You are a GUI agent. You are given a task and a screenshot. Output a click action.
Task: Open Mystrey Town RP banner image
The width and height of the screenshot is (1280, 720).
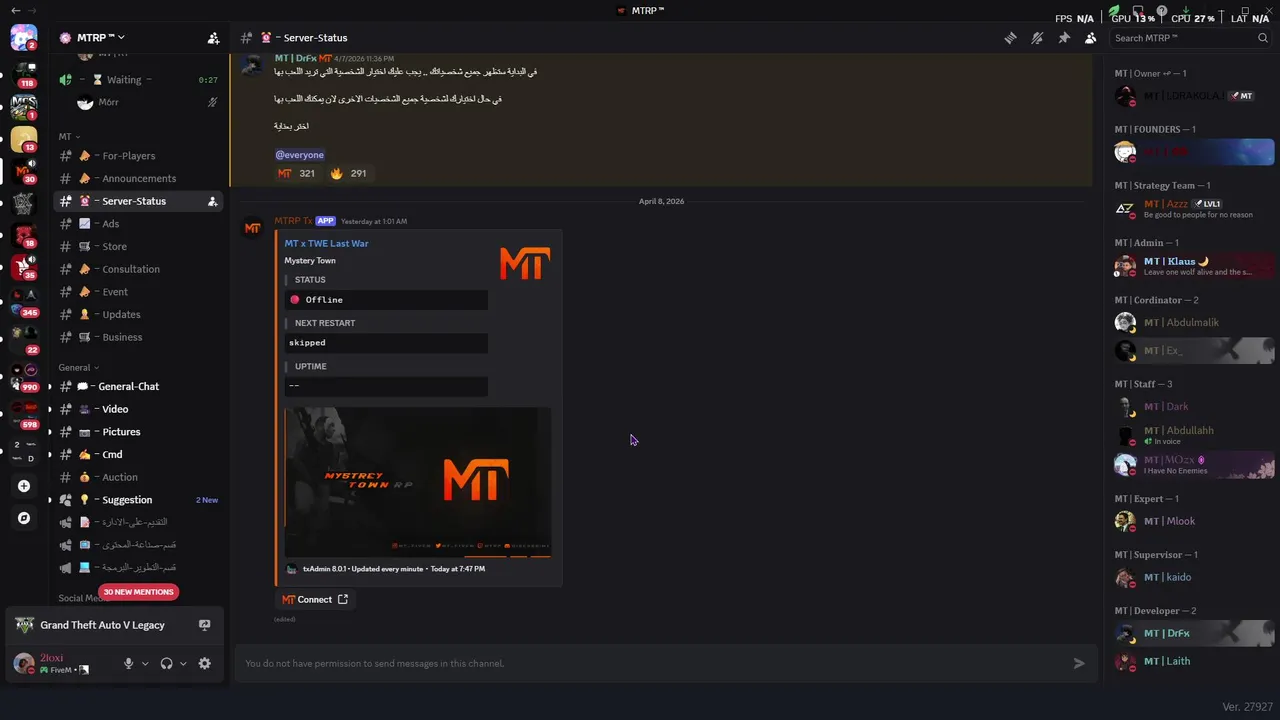[x=418, y=482]
